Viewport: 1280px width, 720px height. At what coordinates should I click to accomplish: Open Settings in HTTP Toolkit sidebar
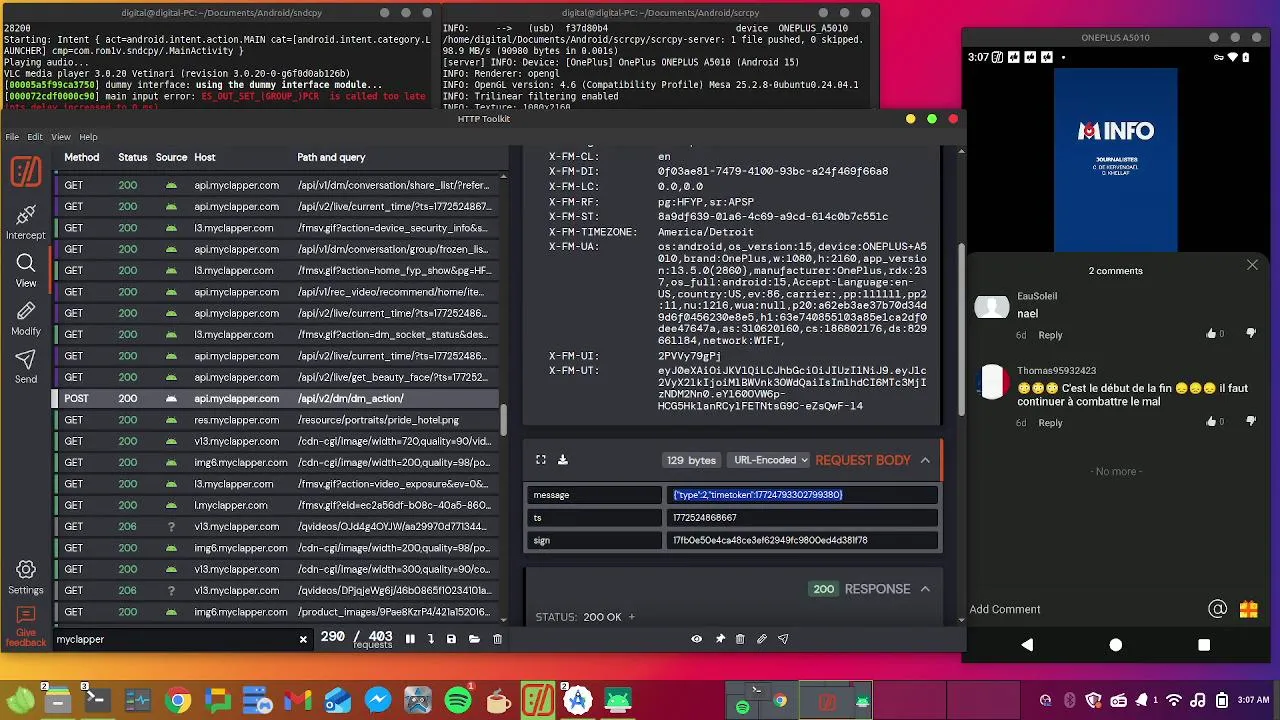pos(26,577)
